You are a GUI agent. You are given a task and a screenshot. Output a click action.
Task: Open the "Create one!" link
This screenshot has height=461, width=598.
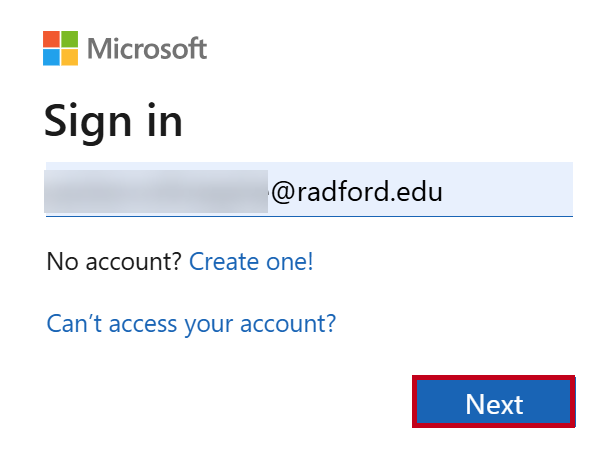[x=251, y=262]
